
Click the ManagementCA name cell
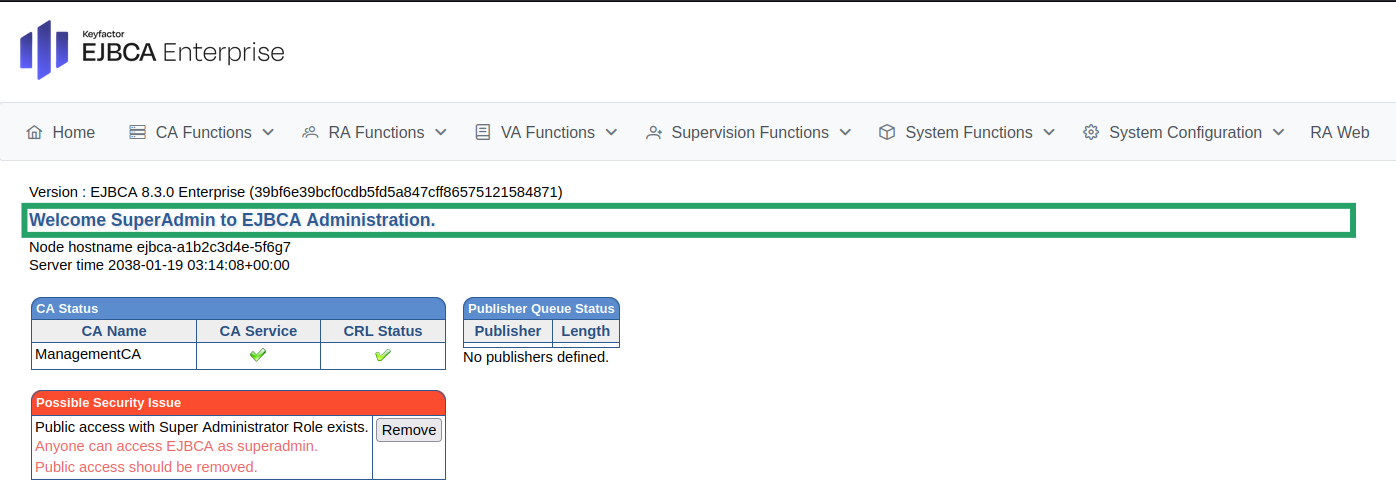point(88,354)
